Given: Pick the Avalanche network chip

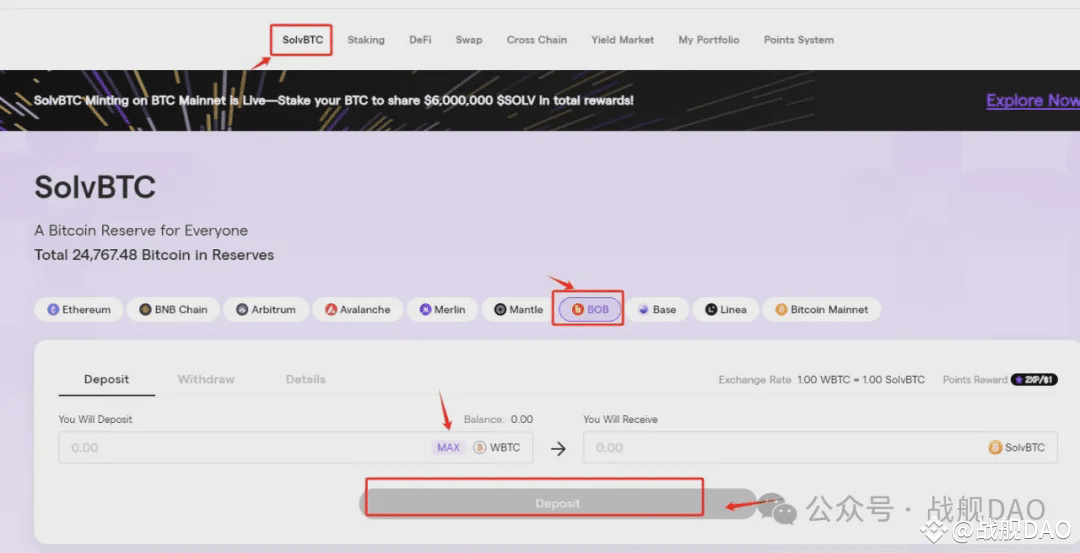Looking at the screenshot, I should click(x=357, y=310).
